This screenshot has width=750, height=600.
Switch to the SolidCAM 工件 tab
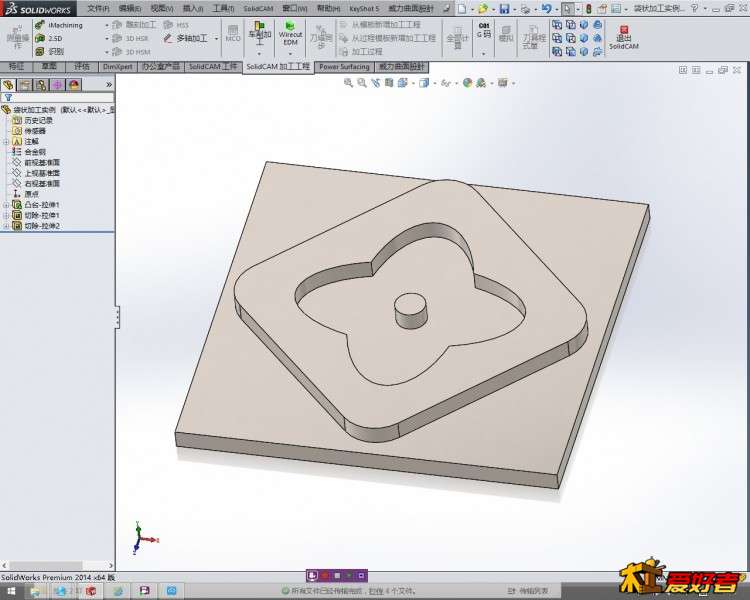coord(213,67)
